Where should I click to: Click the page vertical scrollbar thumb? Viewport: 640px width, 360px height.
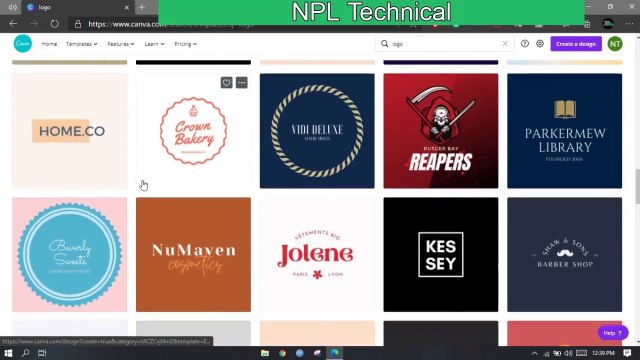637,186
